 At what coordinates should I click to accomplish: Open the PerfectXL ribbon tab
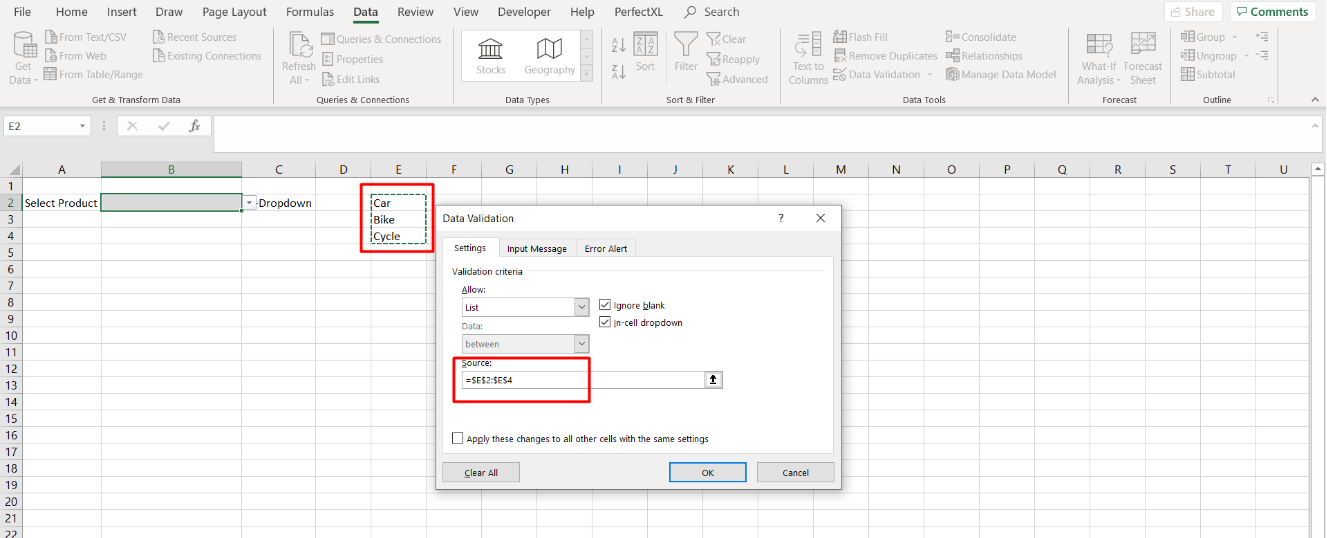pos(638,12)
